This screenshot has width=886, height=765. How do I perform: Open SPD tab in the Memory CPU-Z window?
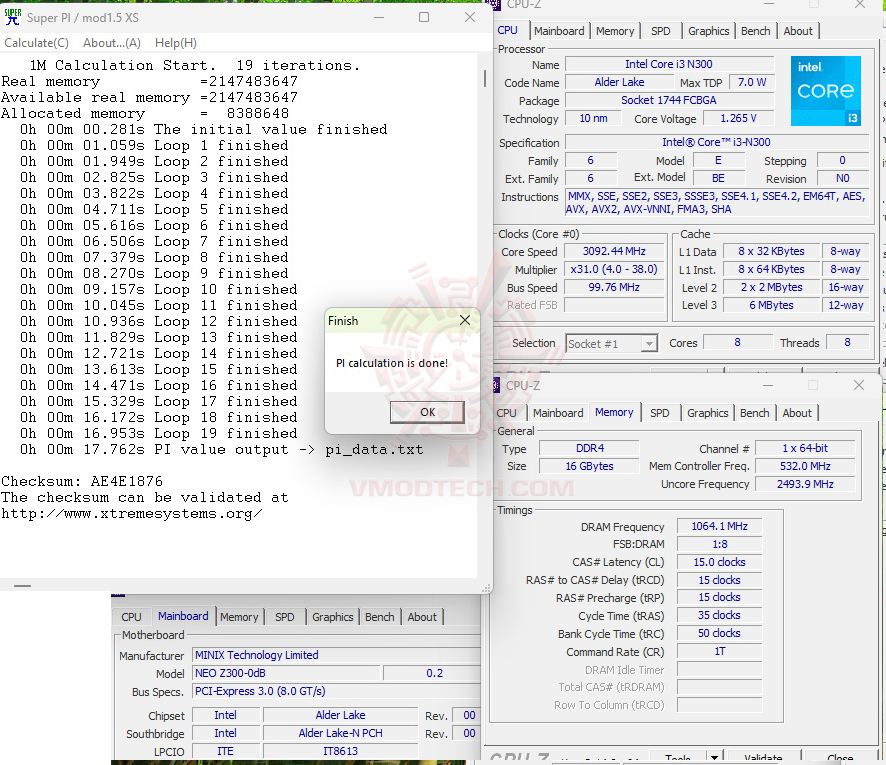[x=659, y=413]
